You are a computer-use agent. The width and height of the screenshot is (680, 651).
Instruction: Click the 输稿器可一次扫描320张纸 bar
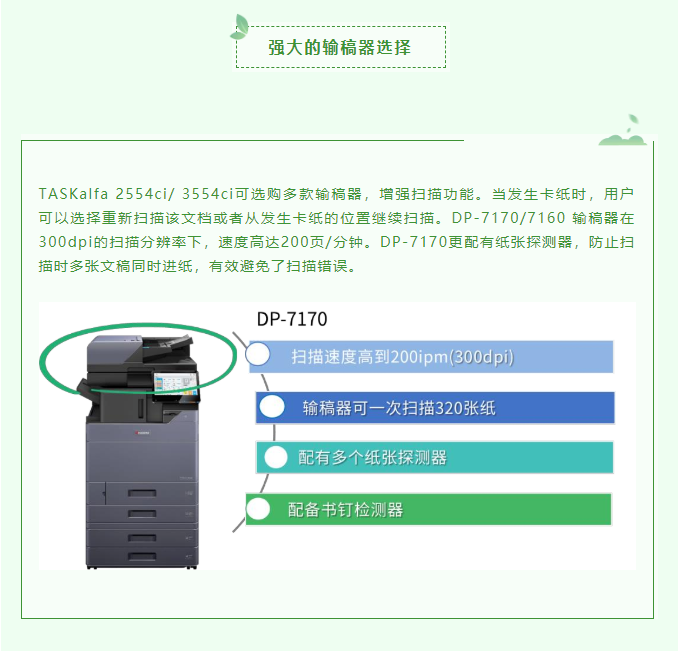435,408
